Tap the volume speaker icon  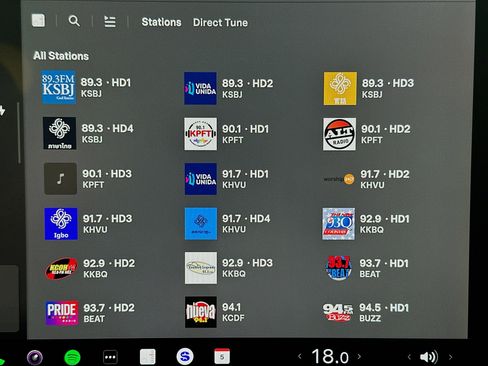429,357
